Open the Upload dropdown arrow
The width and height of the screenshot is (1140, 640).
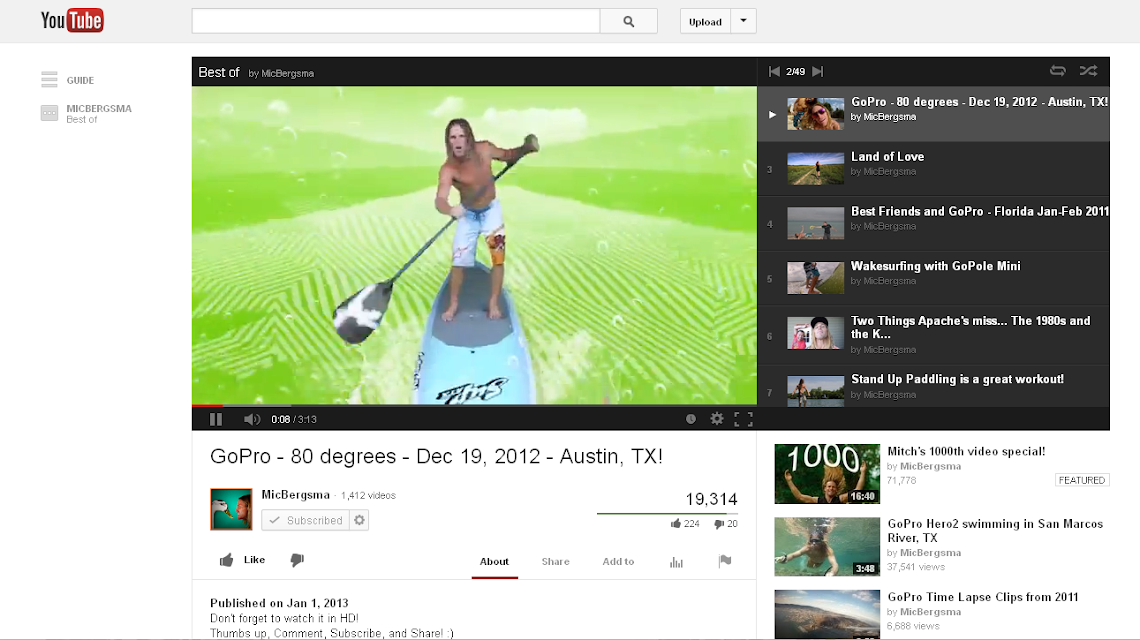click(x=743, y=21)
